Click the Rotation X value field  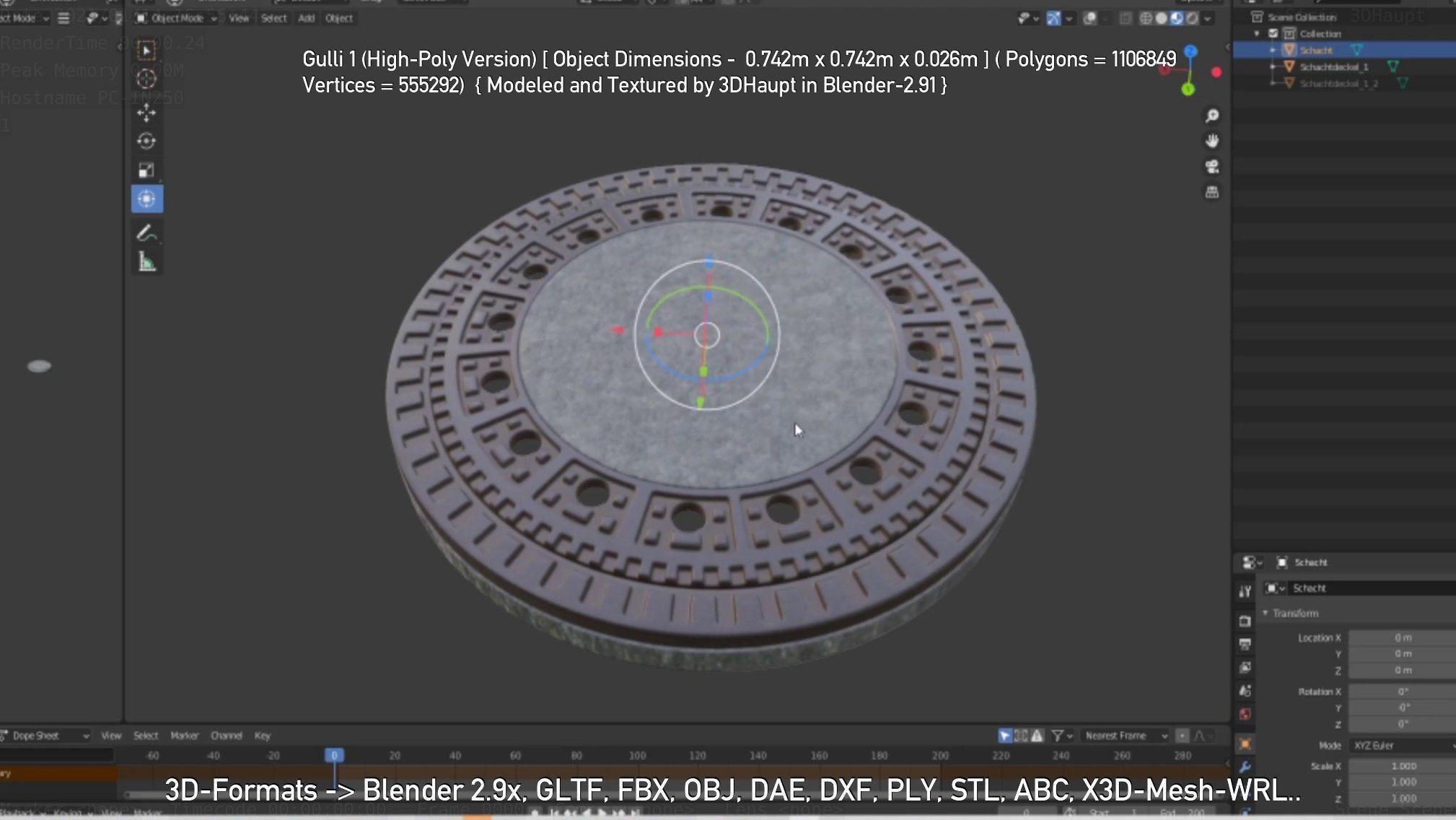point(1403,691)
